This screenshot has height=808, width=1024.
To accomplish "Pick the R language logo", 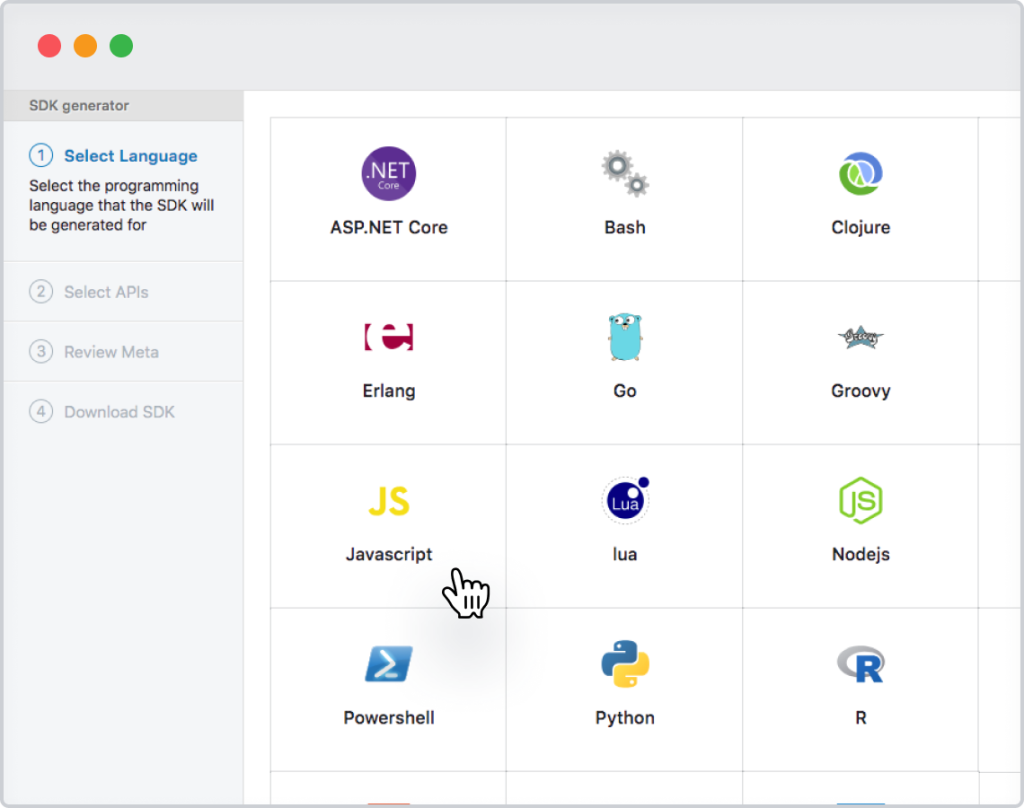I will click(x=861, y=664).
